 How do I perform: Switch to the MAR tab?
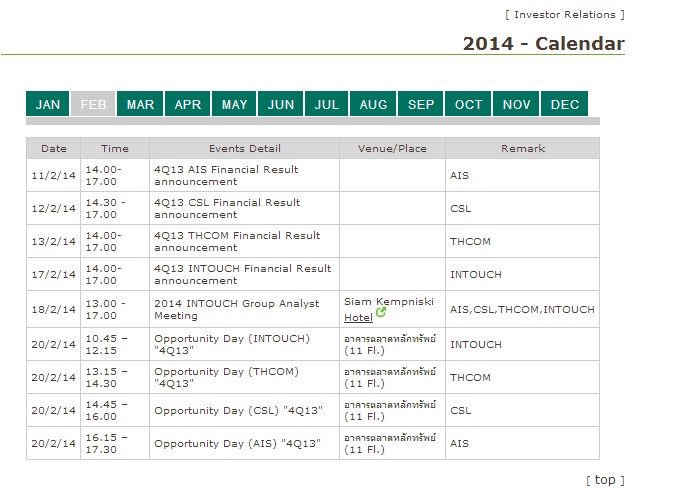pos(140,104)
